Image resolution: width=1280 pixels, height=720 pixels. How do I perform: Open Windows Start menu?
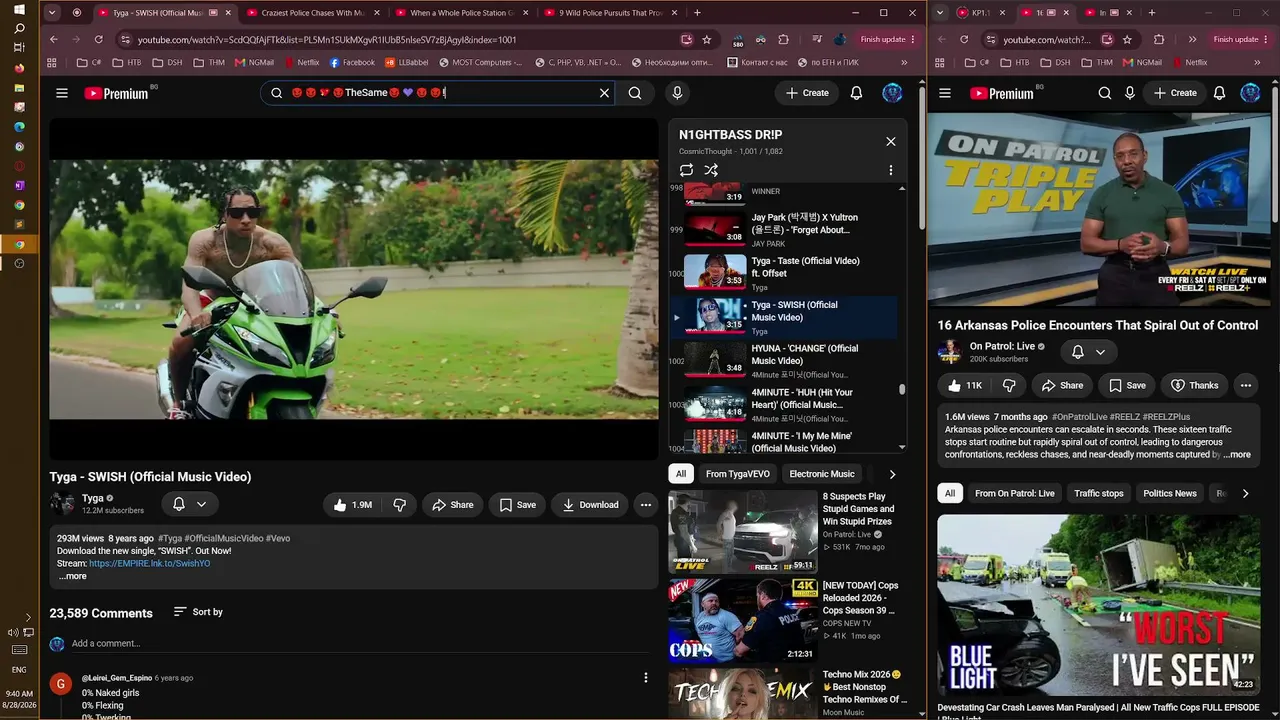tap(19, 10)
